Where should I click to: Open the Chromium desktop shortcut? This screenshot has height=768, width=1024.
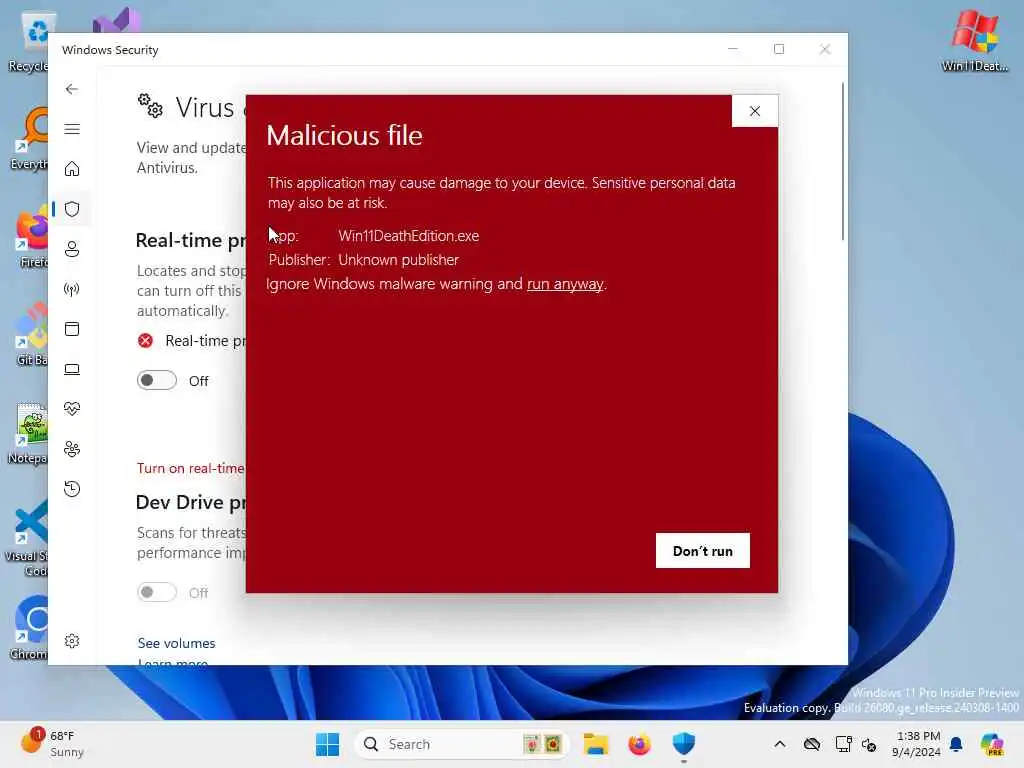pyautogui.click(x=30, y=627)
